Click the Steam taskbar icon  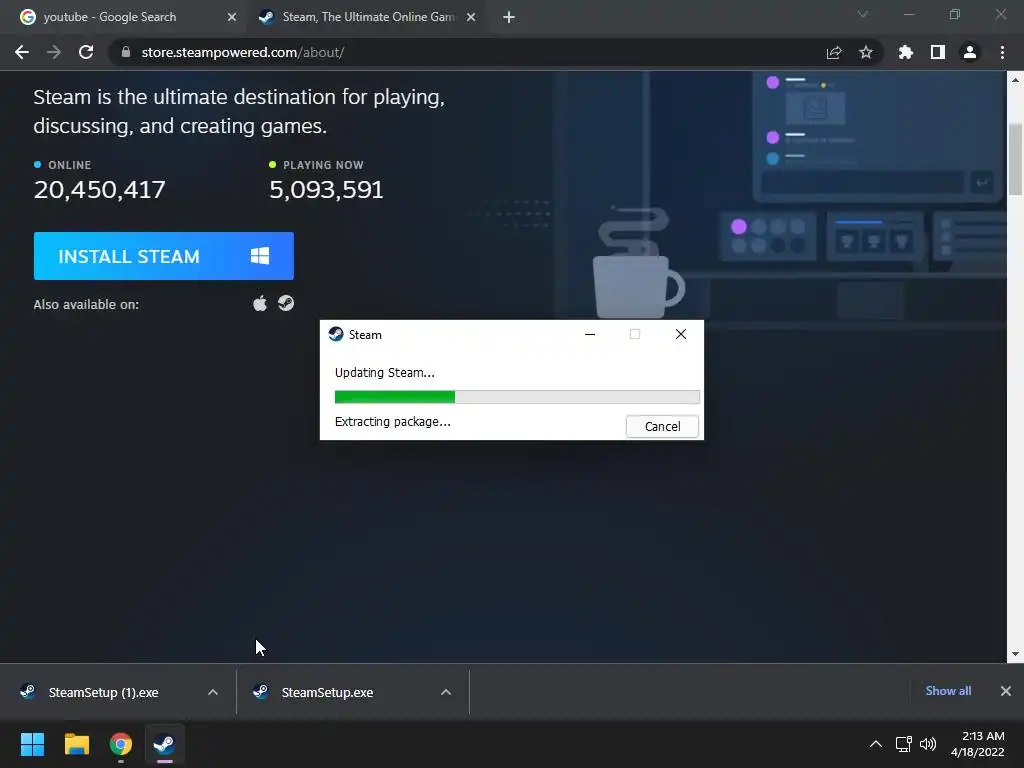(x=165, y=744)
